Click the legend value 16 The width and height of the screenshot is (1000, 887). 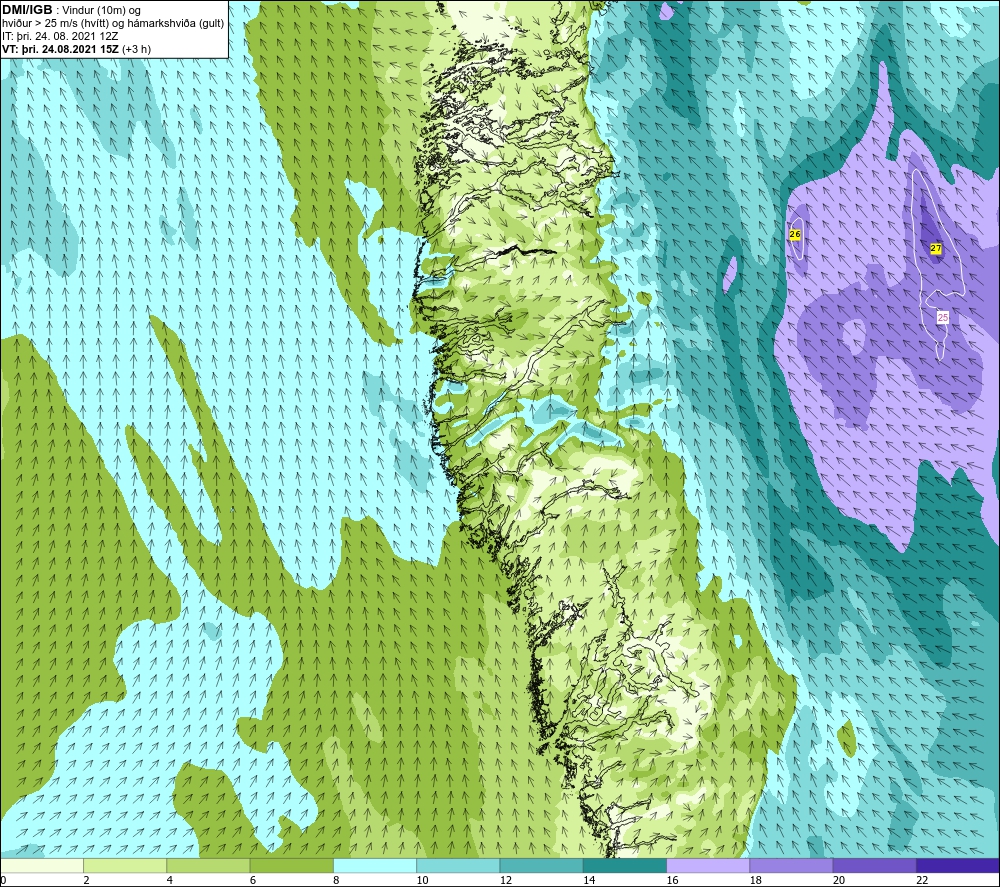(x=672, y=880)
